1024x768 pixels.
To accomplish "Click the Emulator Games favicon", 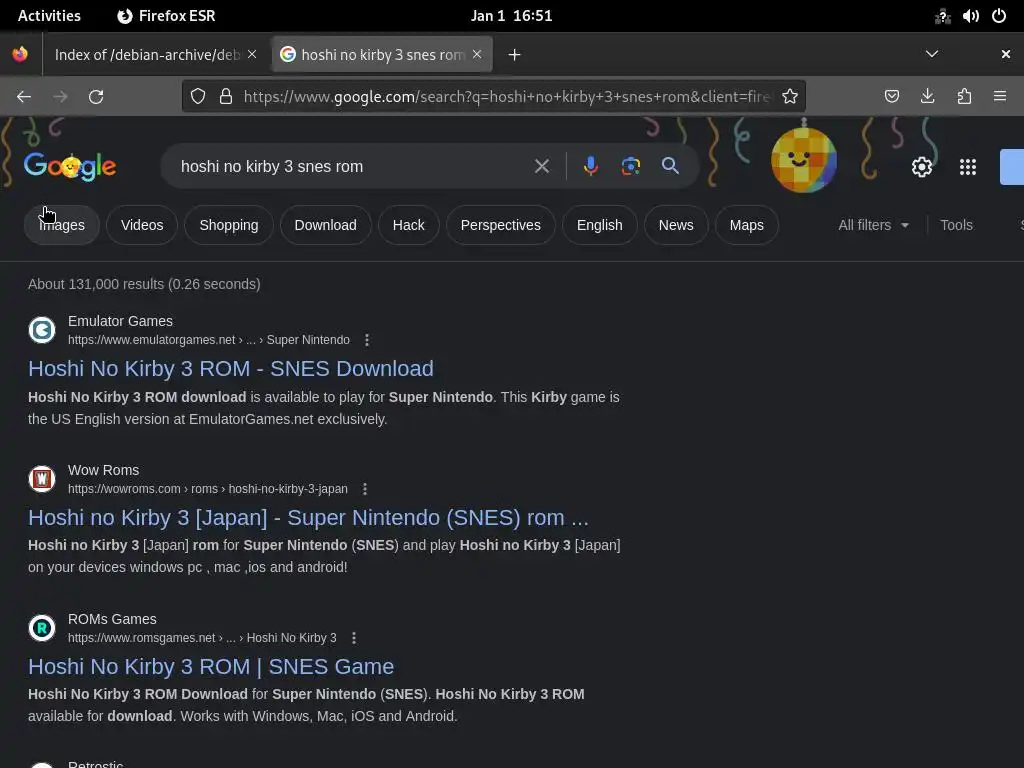I will click(x=42, y=330).
